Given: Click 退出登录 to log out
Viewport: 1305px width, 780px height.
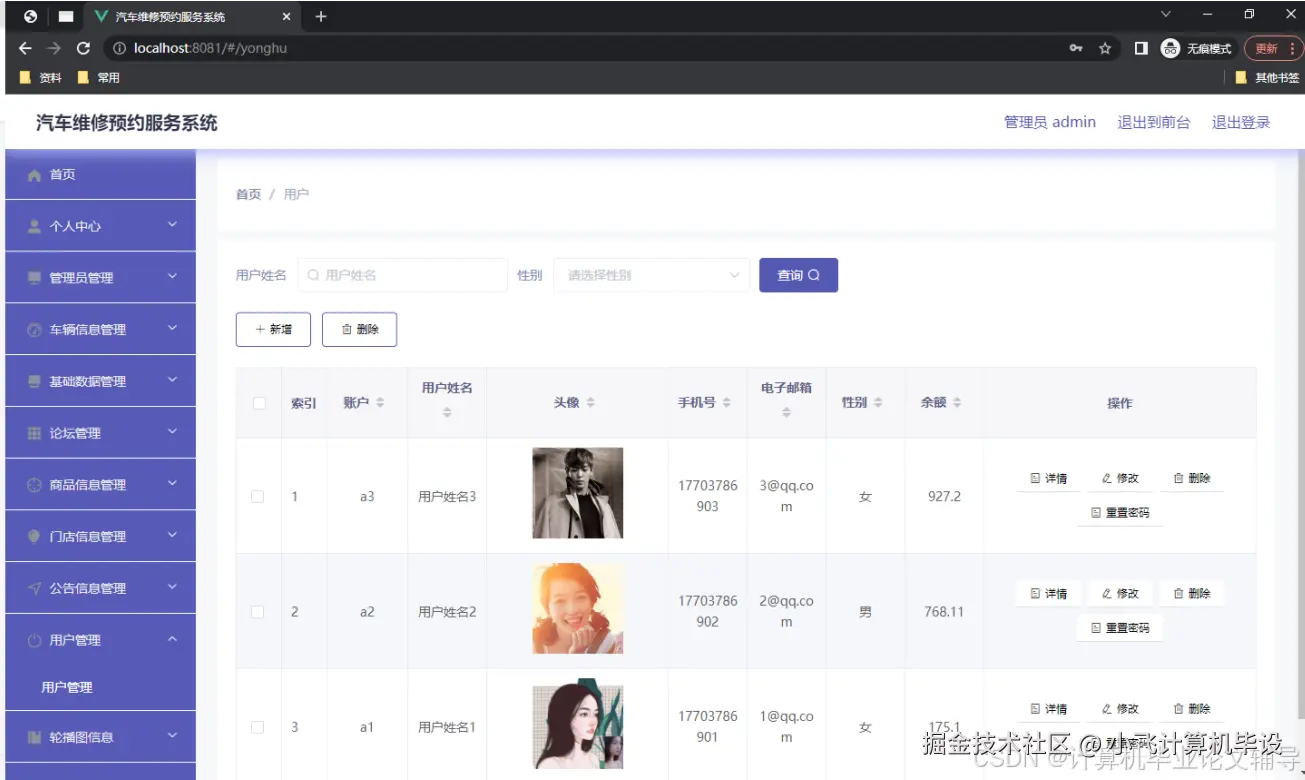Looking at the screenshot, I should click(1241, 122).
